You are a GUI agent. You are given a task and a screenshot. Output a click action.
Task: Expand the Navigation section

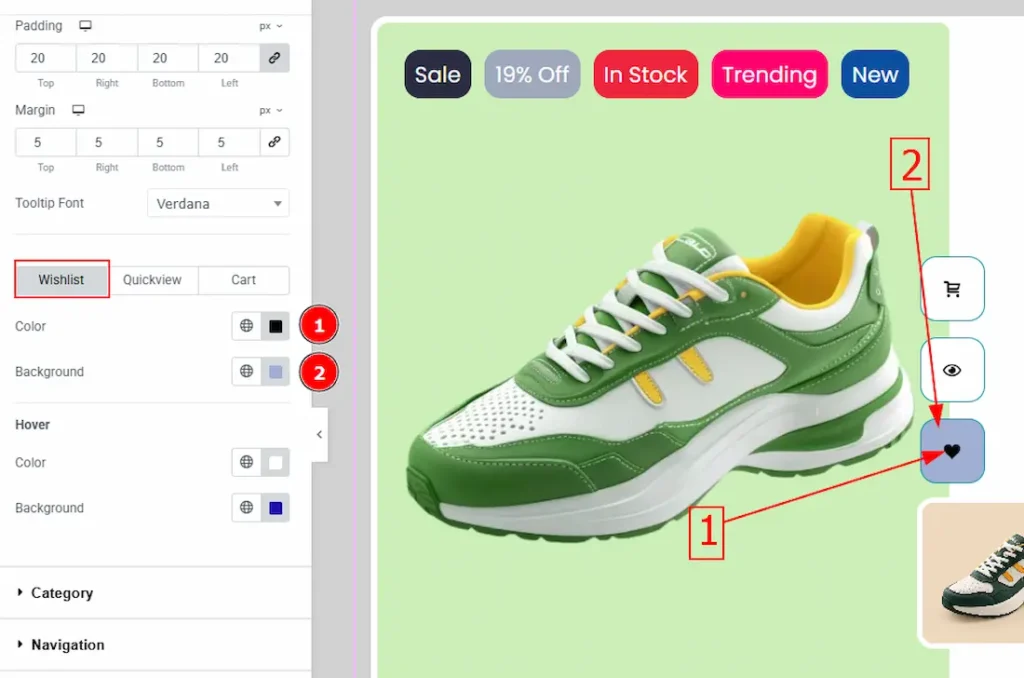point(67,645)
